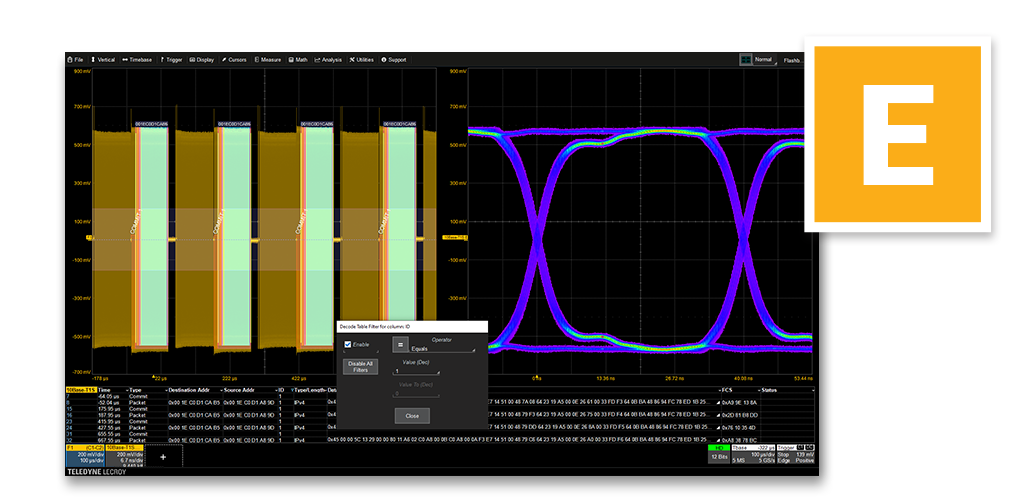Click the Tbase timebase descriptor box

[755, 455]
